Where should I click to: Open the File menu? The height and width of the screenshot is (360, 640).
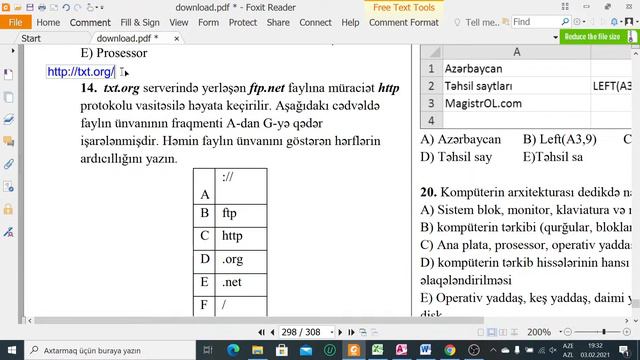16,22
